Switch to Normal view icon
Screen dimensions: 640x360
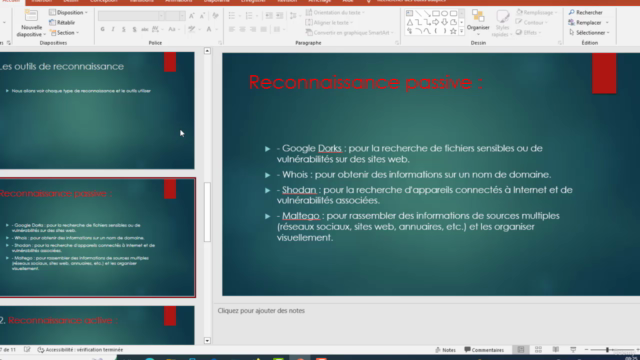click(521, 350)
